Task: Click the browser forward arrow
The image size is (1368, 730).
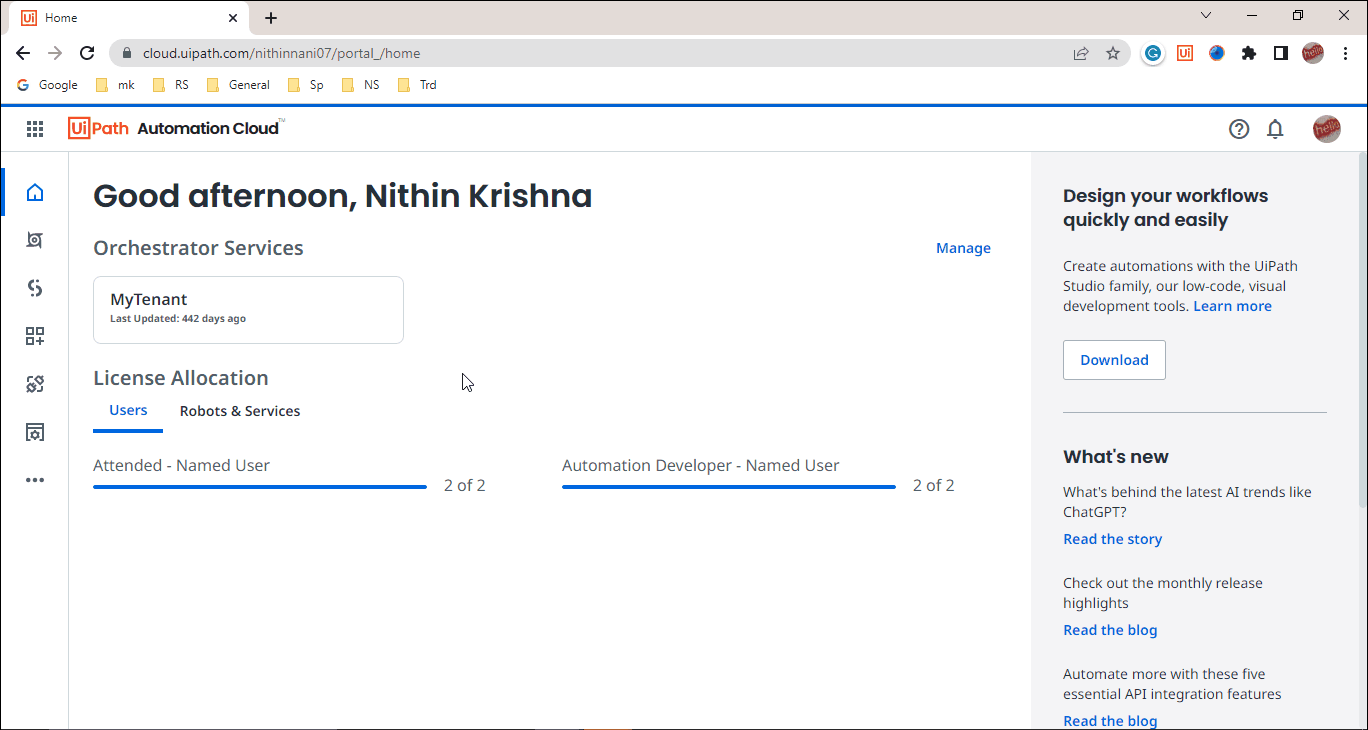Action: coord(55,53)
